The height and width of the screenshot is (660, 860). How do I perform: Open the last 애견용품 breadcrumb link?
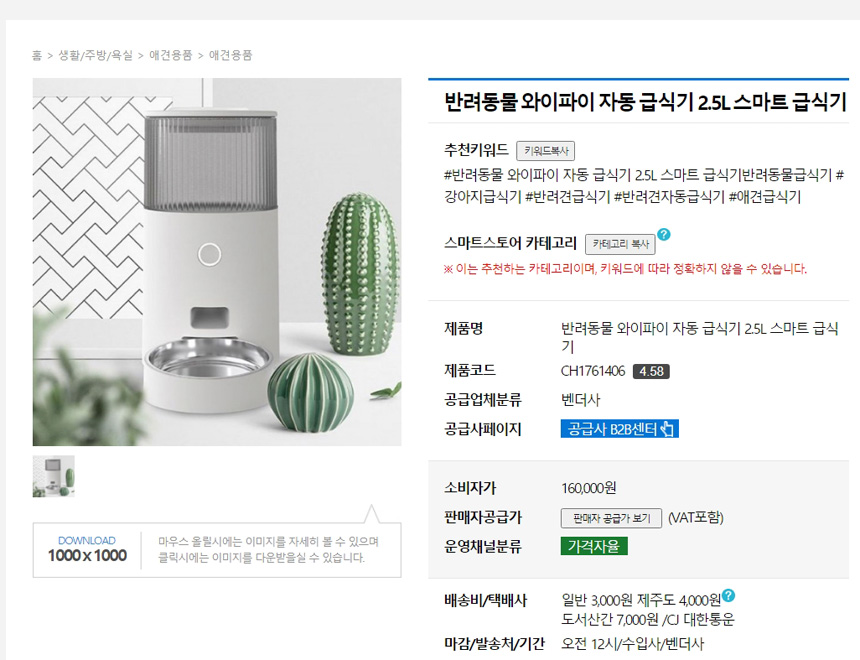230,55
